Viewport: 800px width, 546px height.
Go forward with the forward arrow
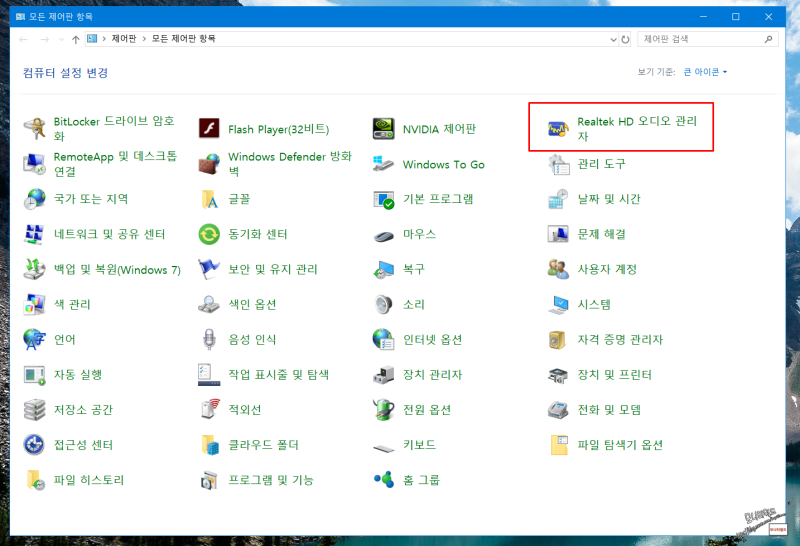(x=45, y=39)
